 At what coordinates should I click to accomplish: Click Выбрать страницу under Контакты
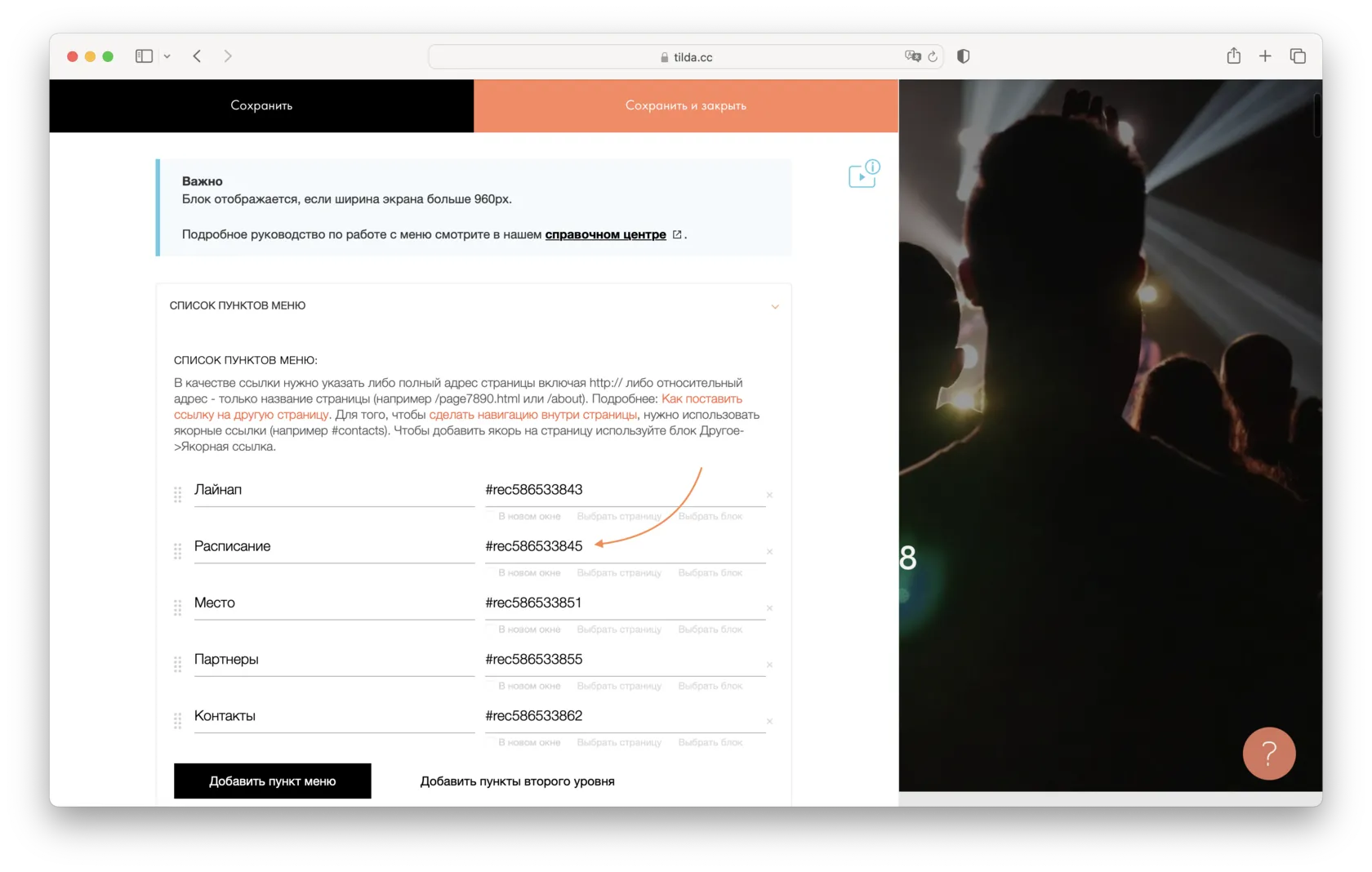pos(619,743)
